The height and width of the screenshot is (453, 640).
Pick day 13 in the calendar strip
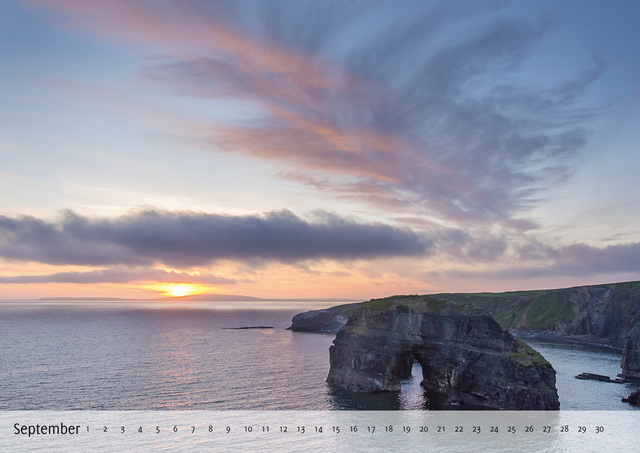(x=300, y=429)
